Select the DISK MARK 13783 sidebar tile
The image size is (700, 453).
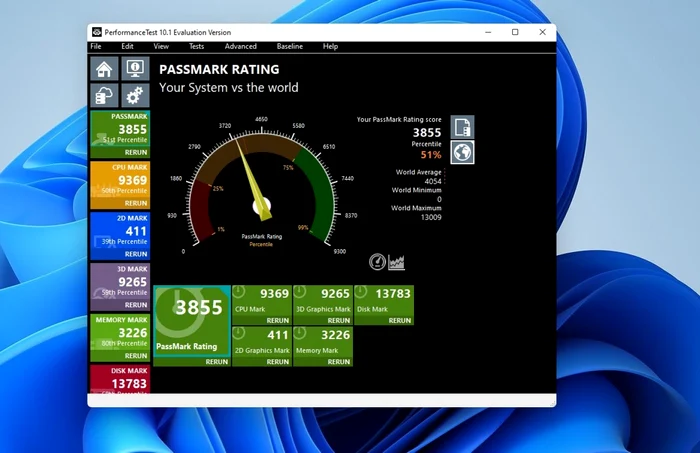click(x=120, y=379)
